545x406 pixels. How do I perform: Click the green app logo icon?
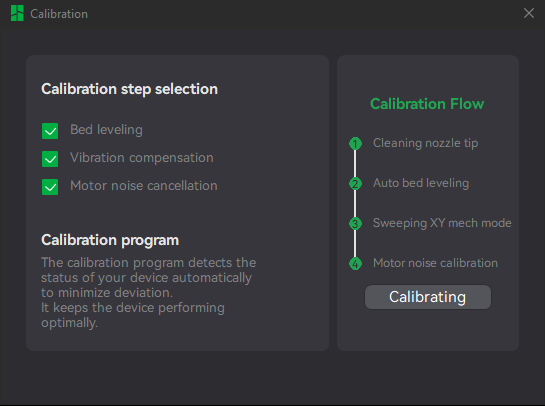pos(17,13)
